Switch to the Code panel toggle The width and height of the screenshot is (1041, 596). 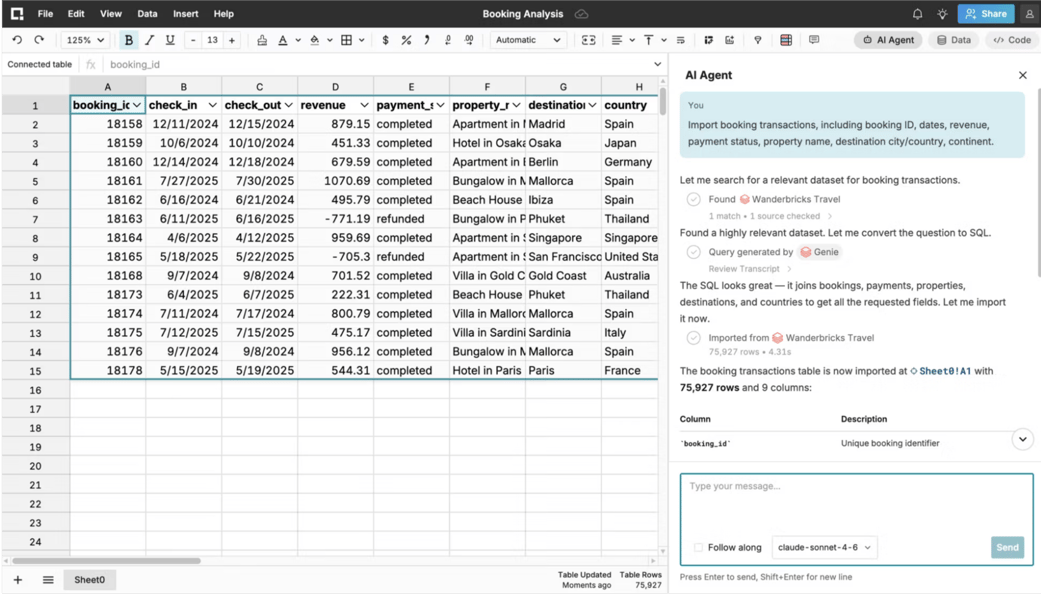[x=1012, y=40]
